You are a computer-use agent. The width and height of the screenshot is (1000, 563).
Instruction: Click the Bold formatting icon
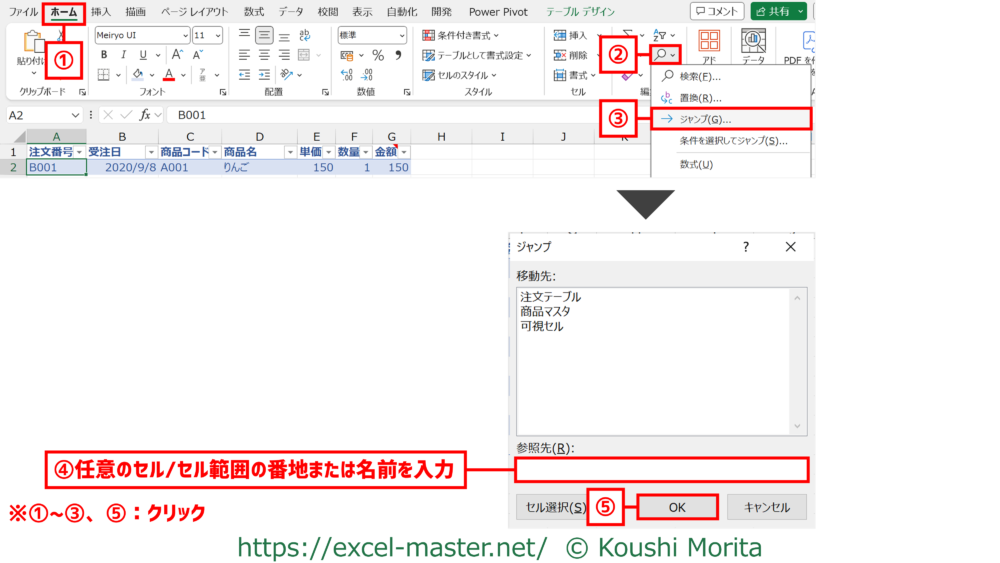coord(103,55)
